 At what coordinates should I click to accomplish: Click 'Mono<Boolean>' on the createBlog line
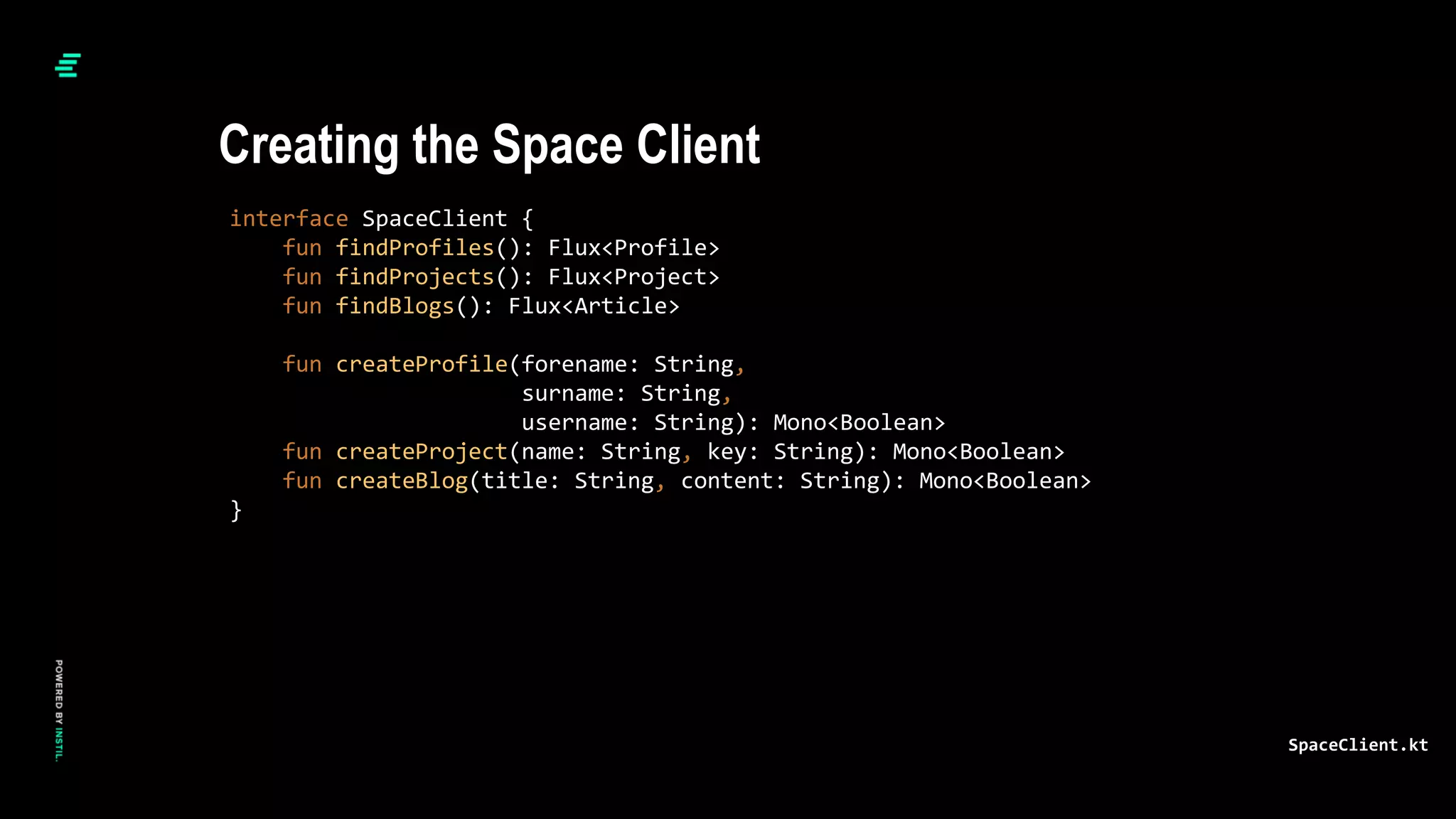[x=1005, y=481]
